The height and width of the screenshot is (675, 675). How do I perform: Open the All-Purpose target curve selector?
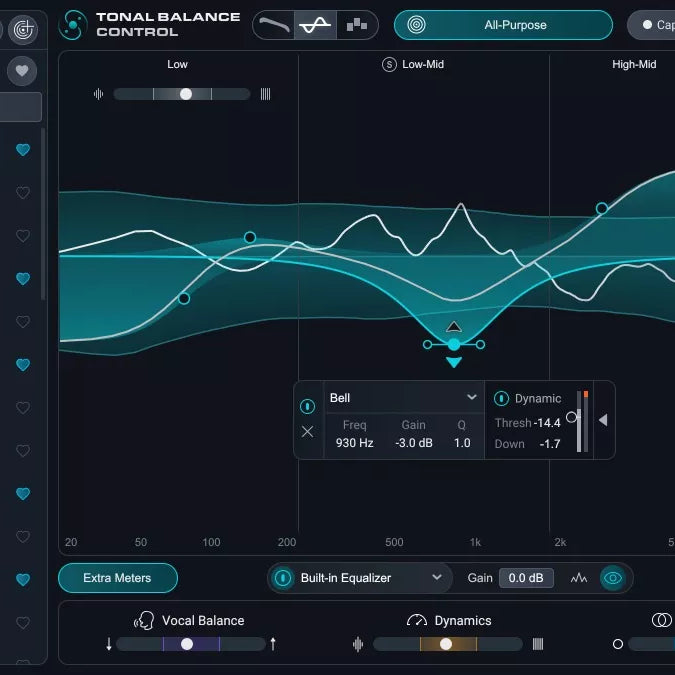click(x=503, y=25)
